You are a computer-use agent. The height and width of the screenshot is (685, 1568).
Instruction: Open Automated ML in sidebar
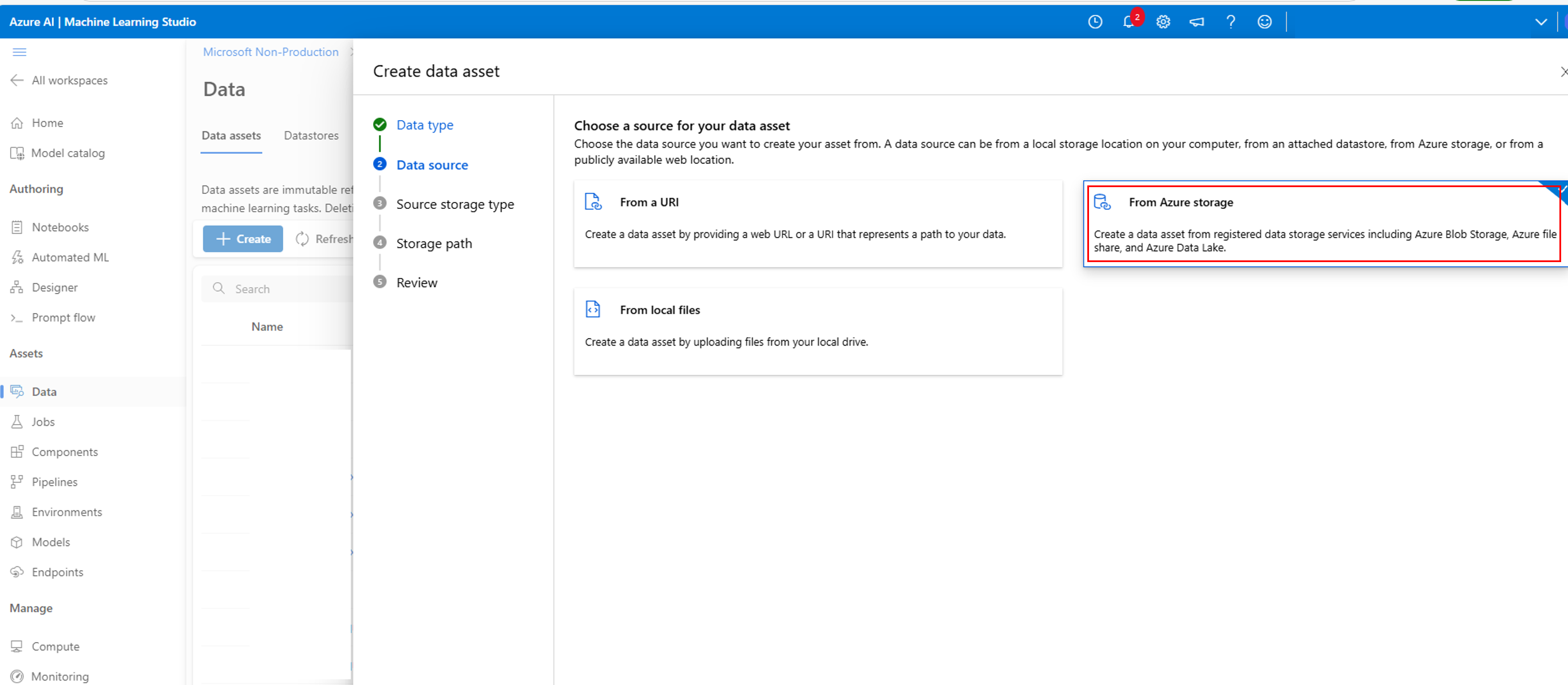tap(70, 258)
